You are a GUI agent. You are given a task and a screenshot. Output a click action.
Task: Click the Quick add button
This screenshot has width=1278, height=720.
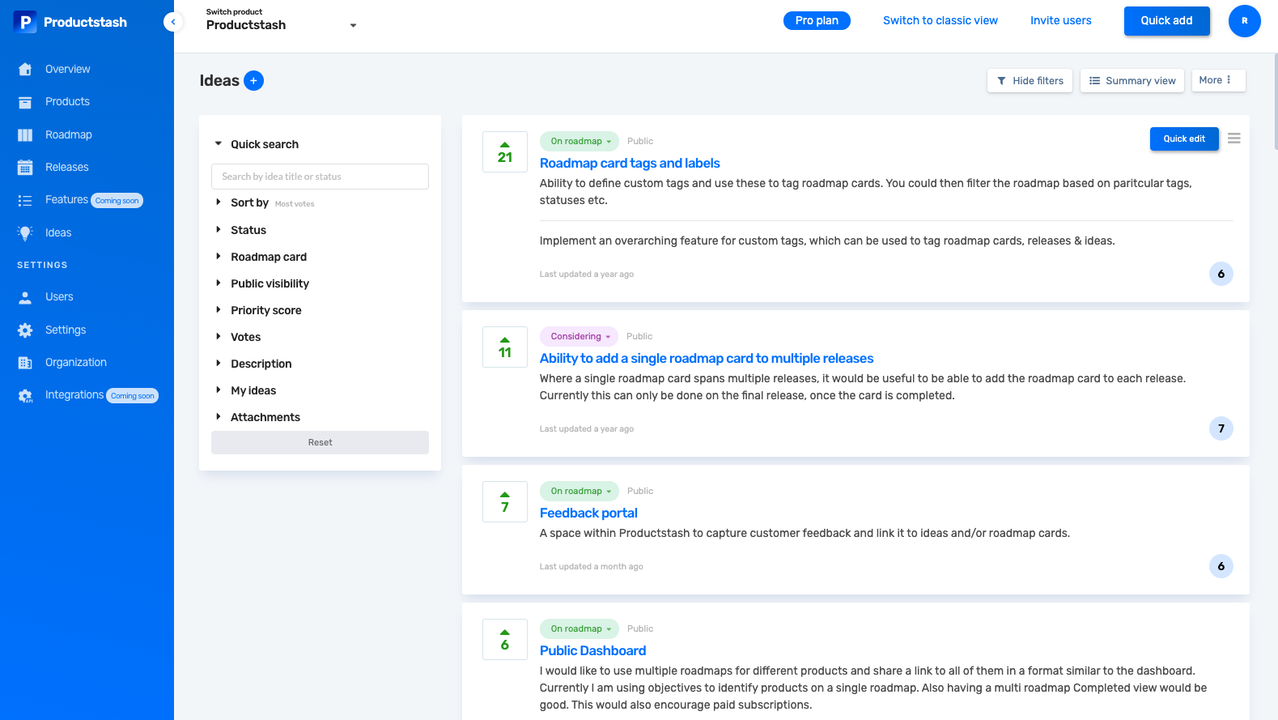1166,21
